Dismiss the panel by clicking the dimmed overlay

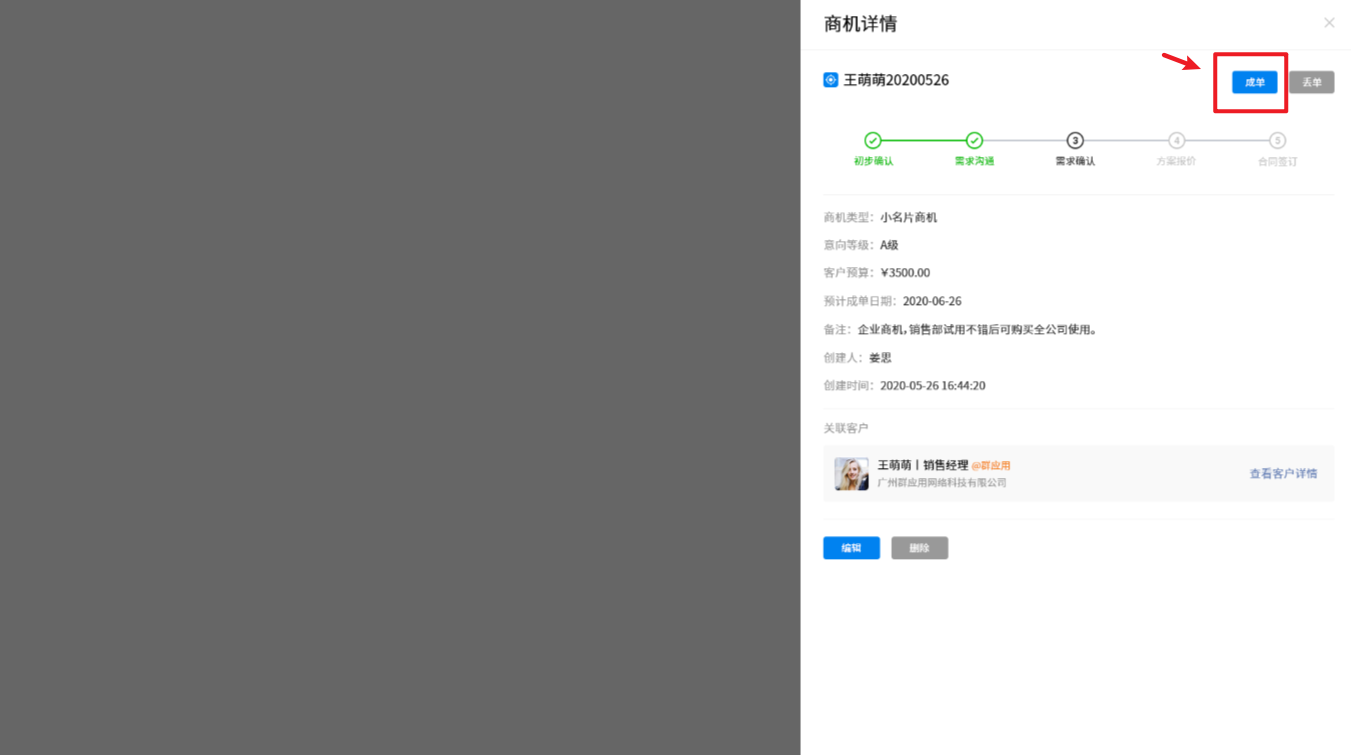pyautogui.click(x=400, y=377)
